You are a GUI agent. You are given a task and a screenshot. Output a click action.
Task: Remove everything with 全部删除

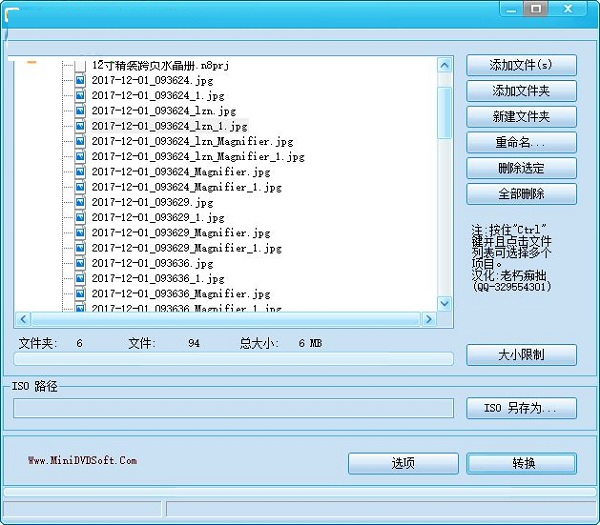tap(521, 194)
